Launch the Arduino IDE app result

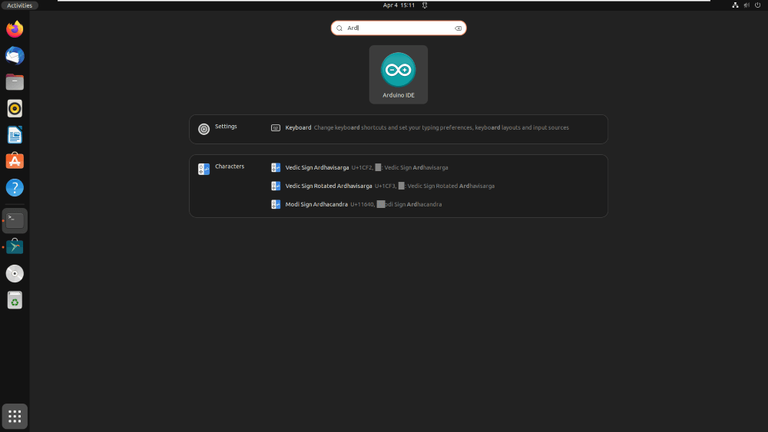398,74
